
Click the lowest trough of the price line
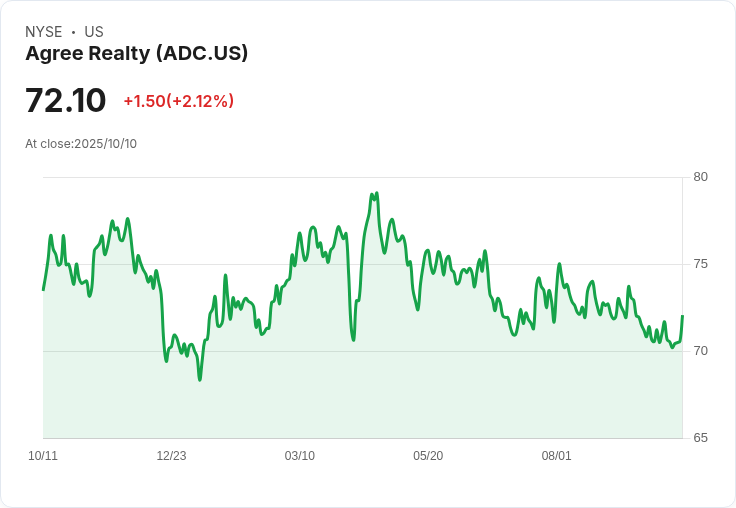pyautogui.click(x=200, y=380)
